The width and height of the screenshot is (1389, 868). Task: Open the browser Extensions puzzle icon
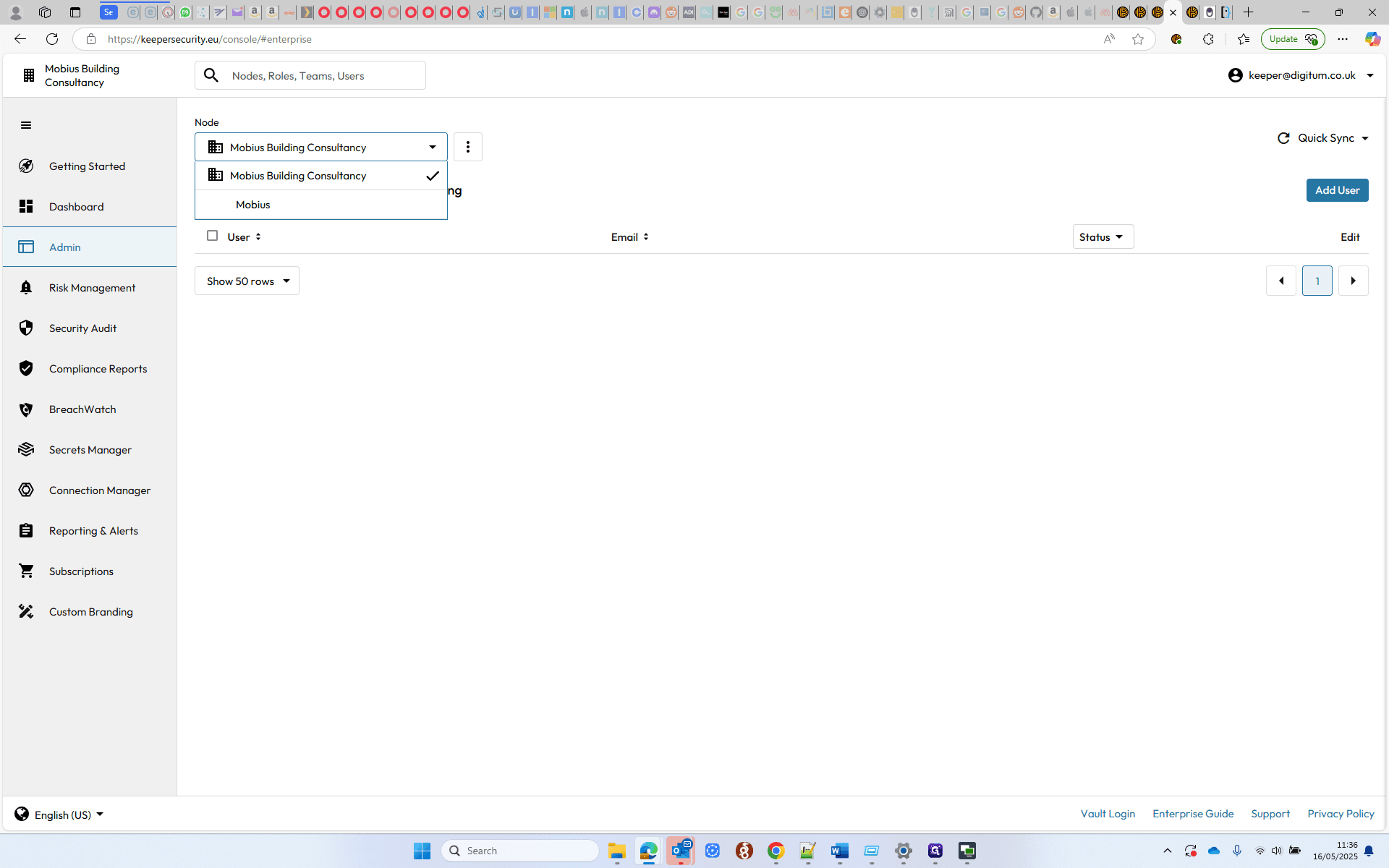1208,39
